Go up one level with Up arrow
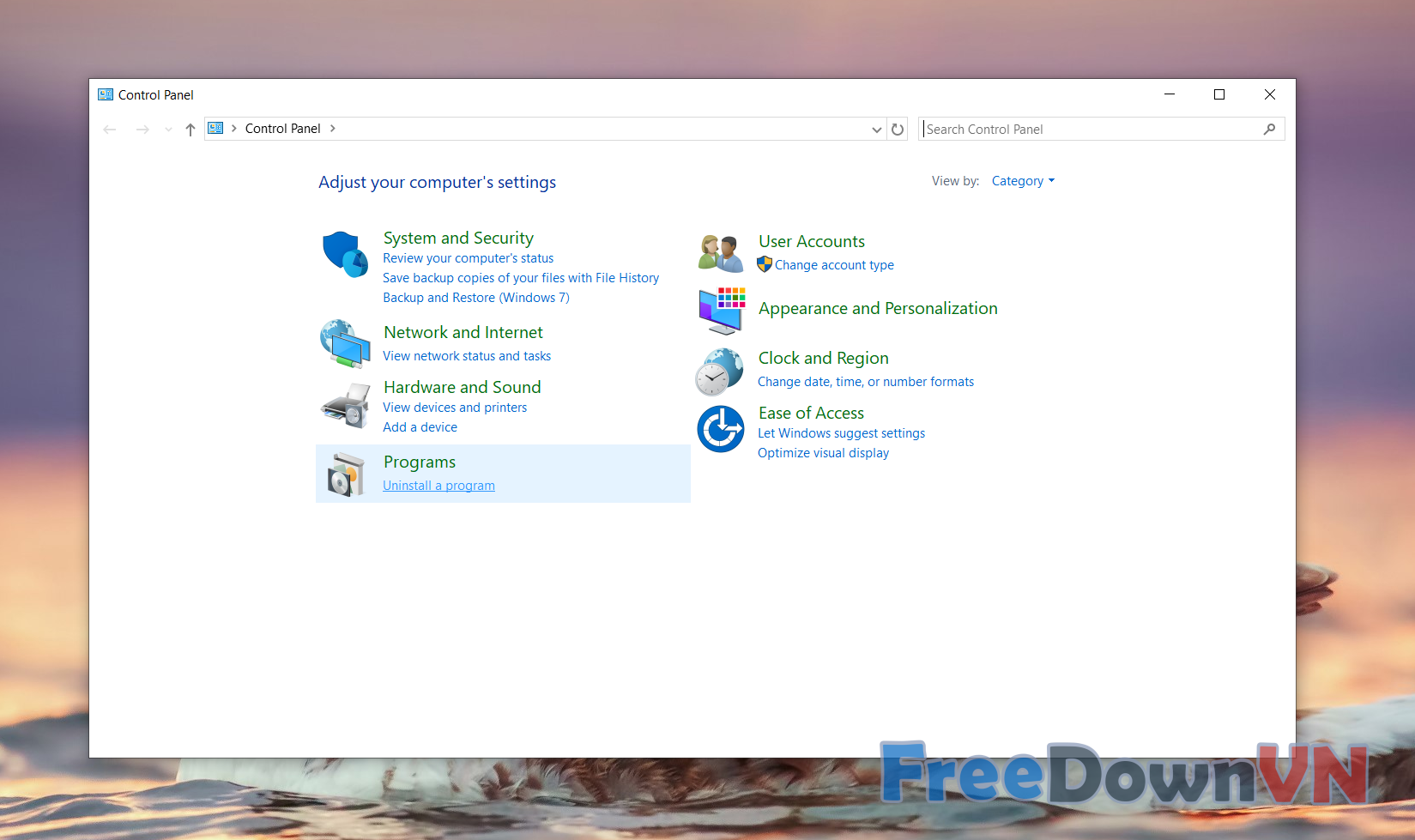Viewport: 1415px width, 840px height. point(190,130)
